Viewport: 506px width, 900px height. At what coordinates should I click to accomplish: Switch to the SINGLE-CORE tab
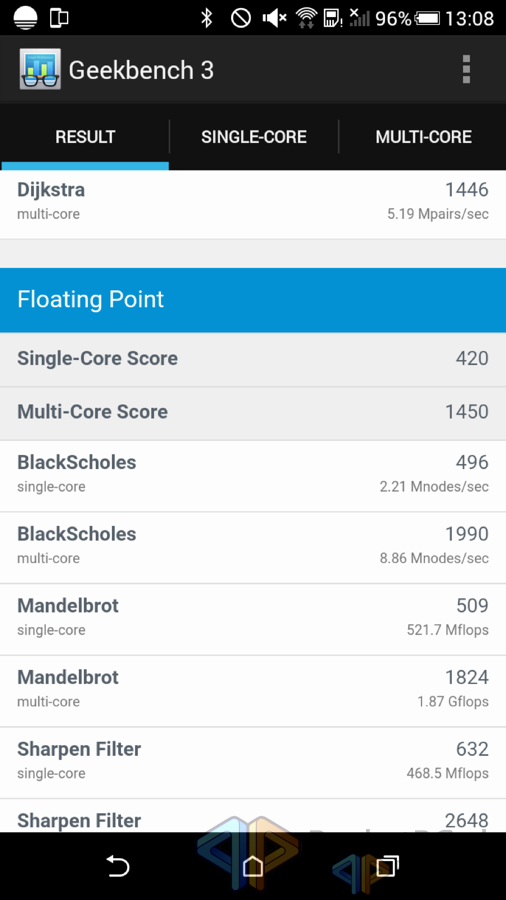[x=254, y=137]
